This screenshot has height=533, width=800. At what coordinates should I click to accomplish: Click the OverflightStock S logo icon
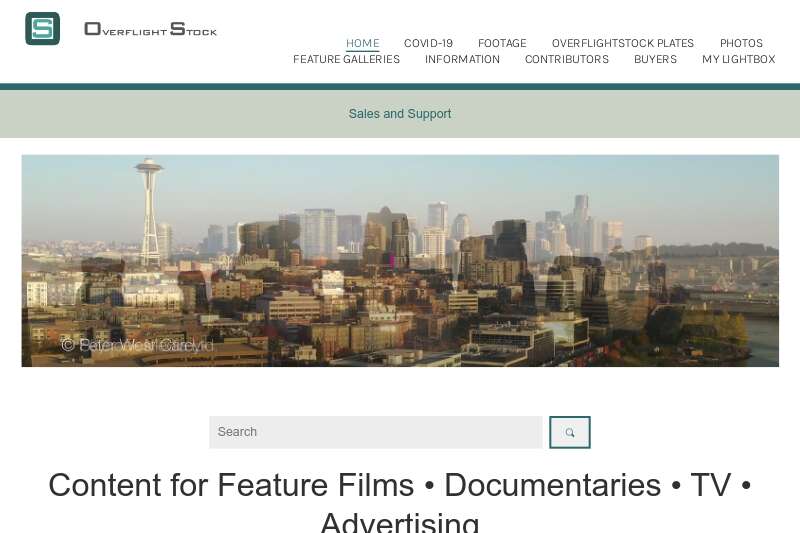coord(42,29)
